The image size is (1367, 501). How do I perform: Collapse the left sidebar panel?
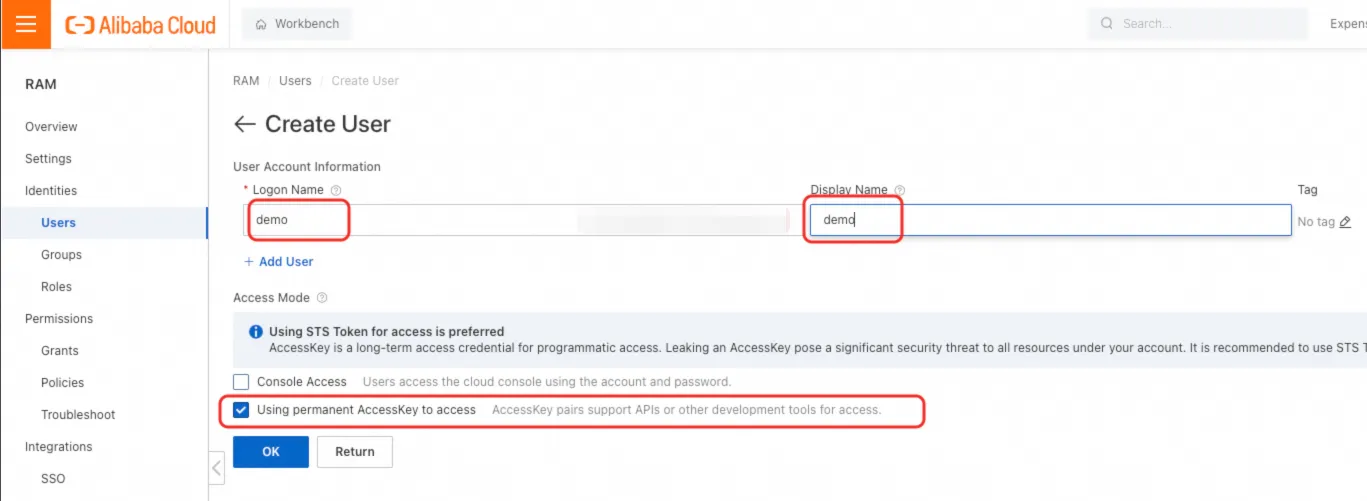pyautogui.click(x=216, y=467)
